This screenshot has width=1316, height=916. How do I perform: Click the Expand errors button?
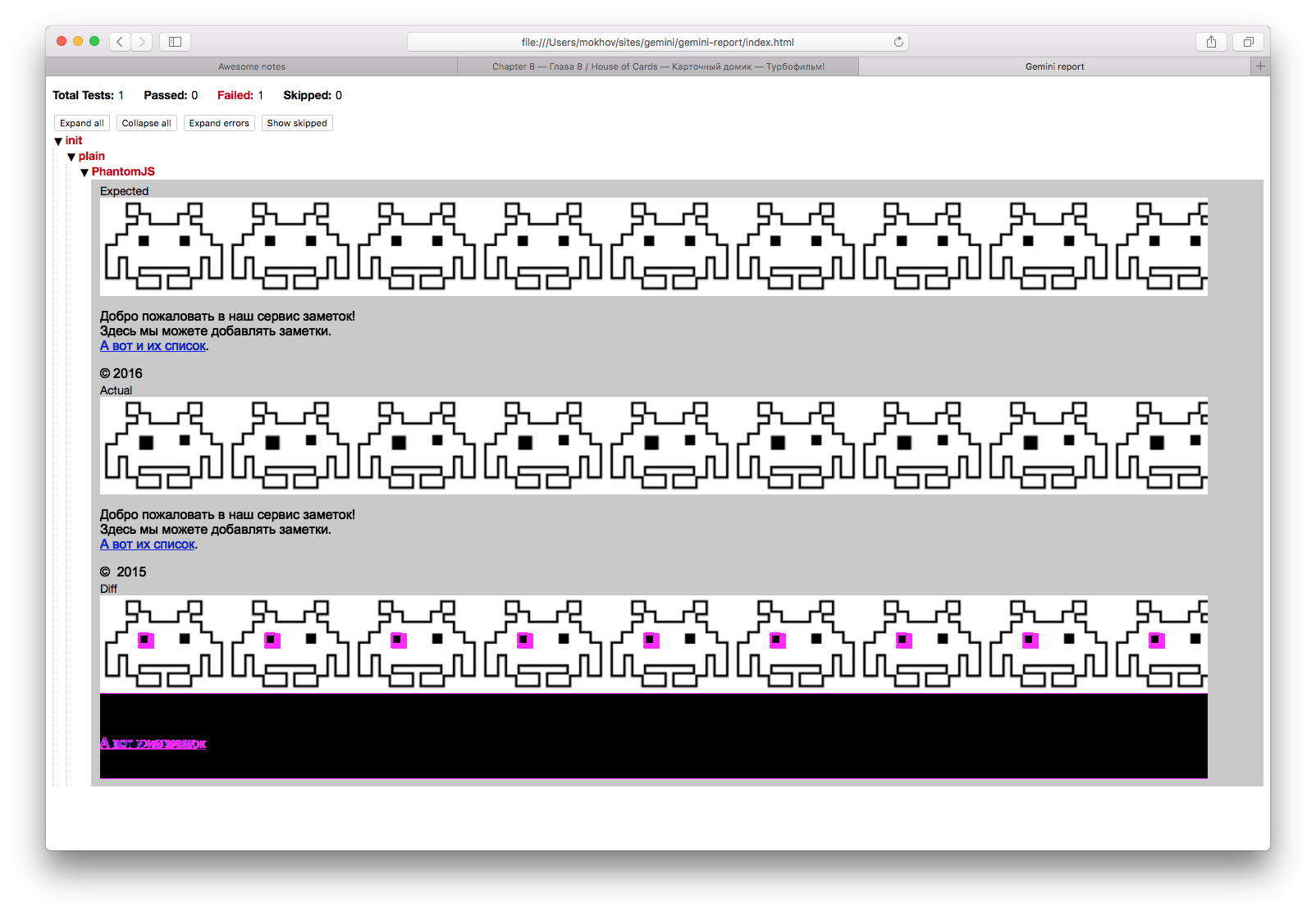[219, 123]
